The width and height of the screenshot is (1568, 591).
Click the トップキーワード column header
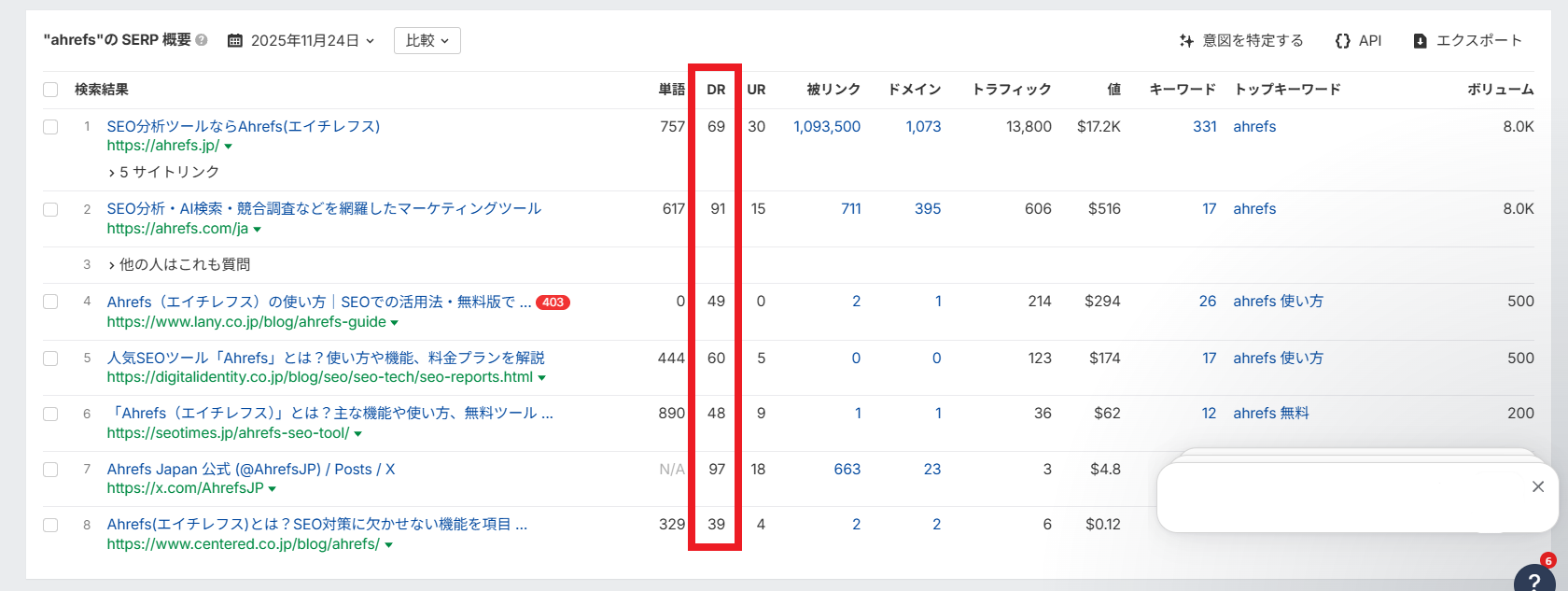(x=1288, y=90)
